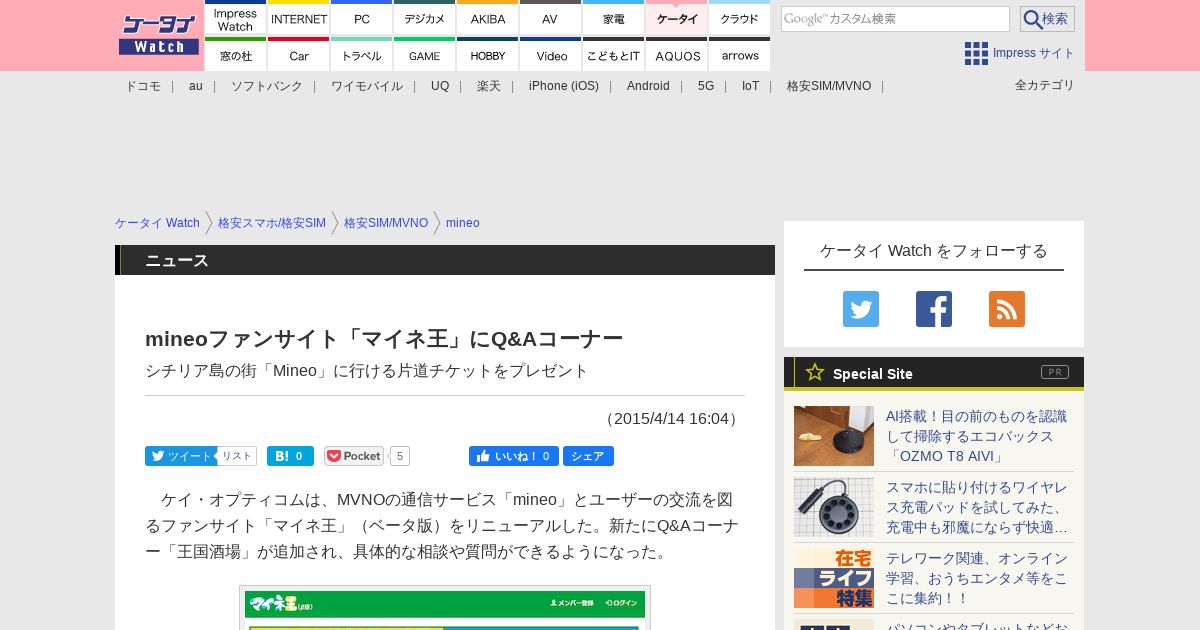Open the wireless charging pad thumbnail
This screenshot has height=630, width=1200.
coord(834,507)
